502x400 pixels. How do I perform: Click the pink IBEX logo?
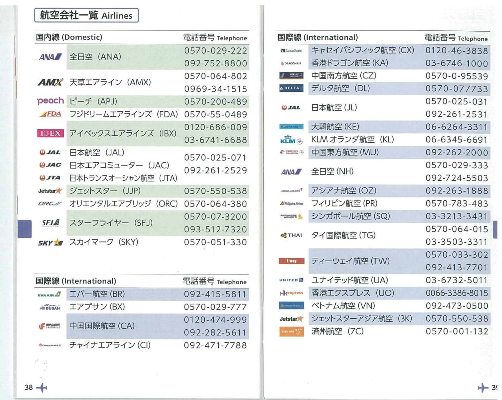tap(50, 133)
